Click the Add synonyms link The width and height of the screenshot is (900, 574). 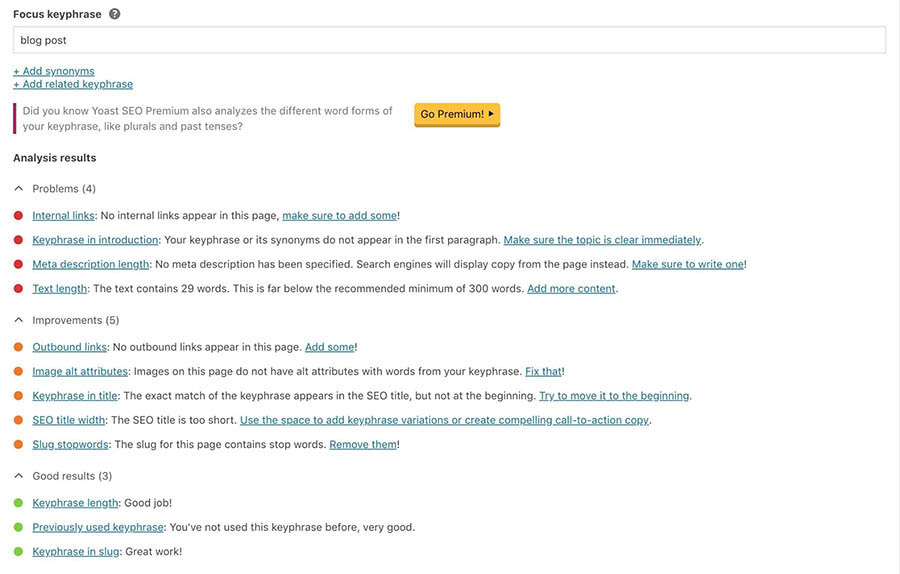tap(54, 71)
